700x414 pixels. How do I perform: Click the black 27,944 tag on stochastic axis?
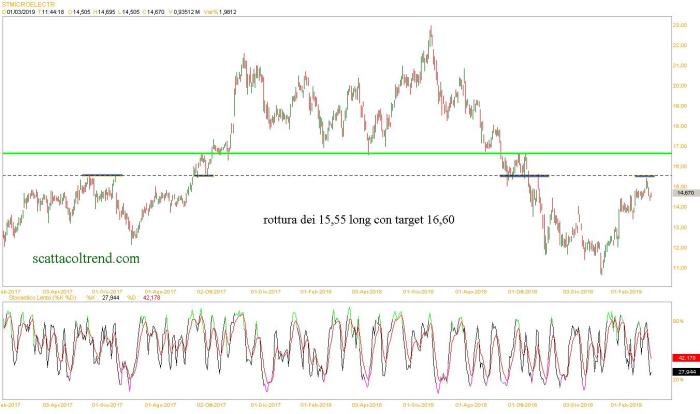pos(686,372)
